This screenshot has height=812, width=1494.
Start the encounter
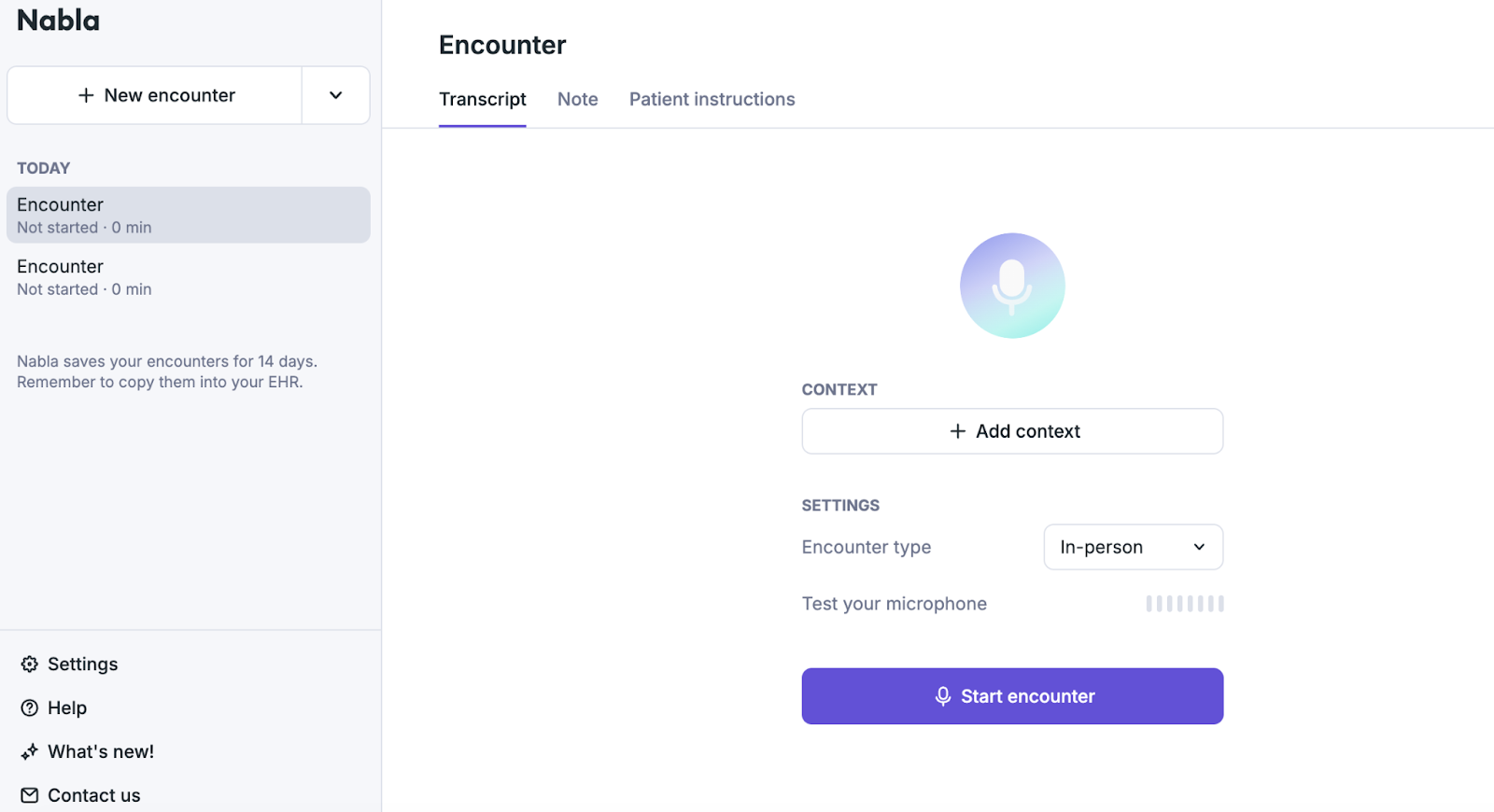click(x=1012, y=696)
